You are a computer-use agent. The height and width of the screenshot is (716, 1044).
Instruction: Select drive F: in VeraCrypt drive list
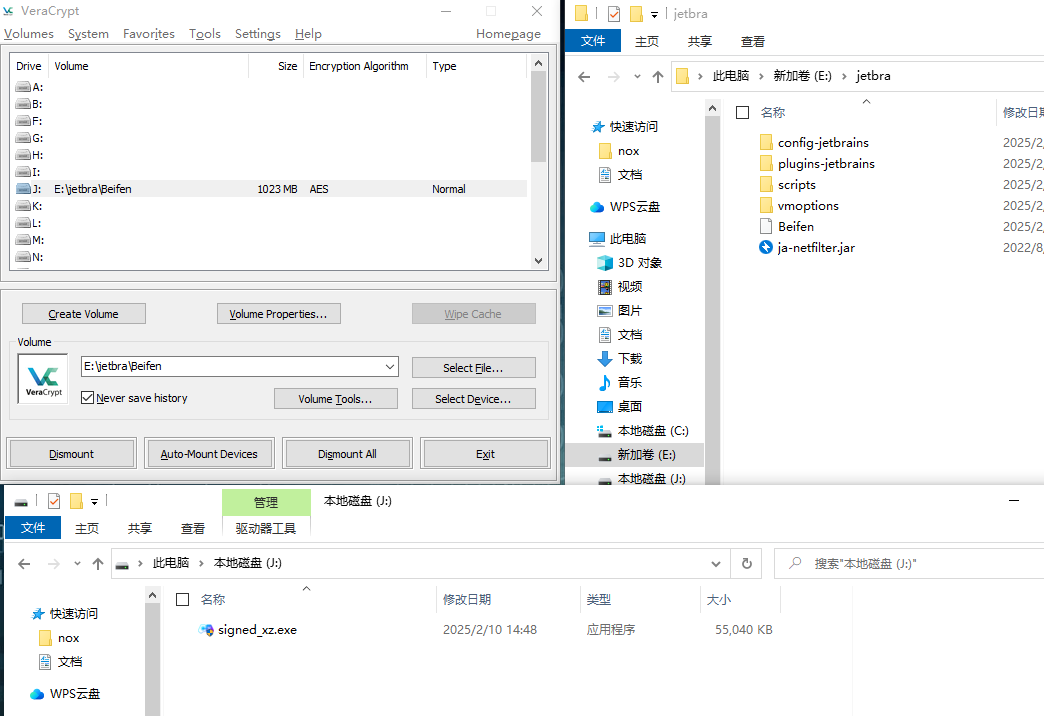(x=29, y=121)
